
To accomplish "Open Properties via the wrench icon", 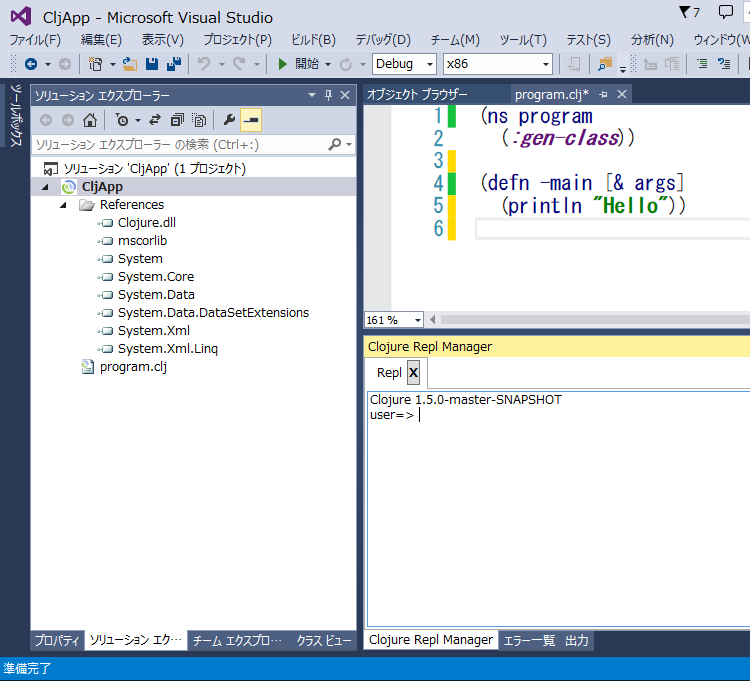I will click(229, 120).
